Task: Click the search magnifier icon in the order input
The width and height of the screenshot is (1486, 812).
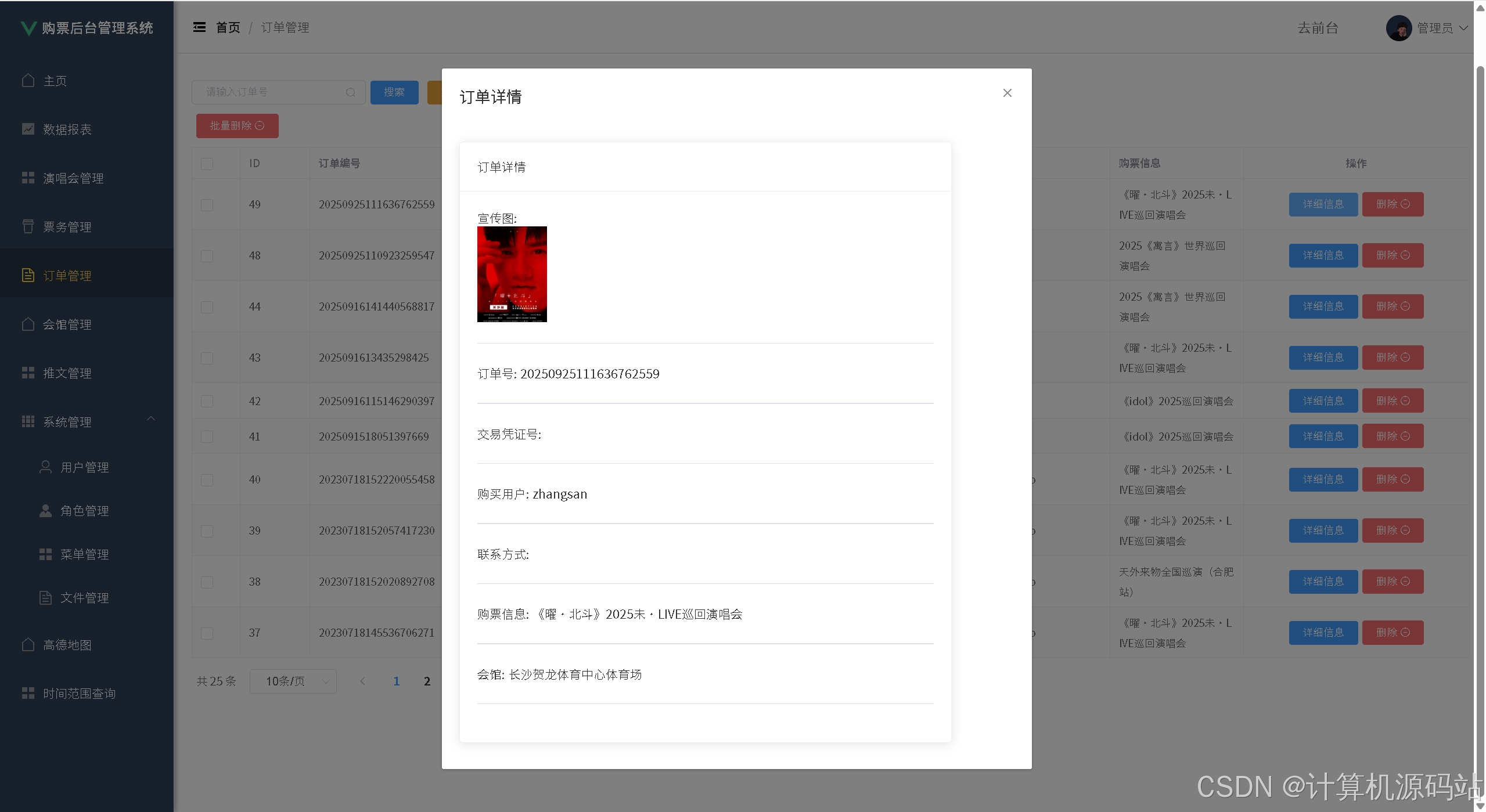Action: tap(350, 92)
